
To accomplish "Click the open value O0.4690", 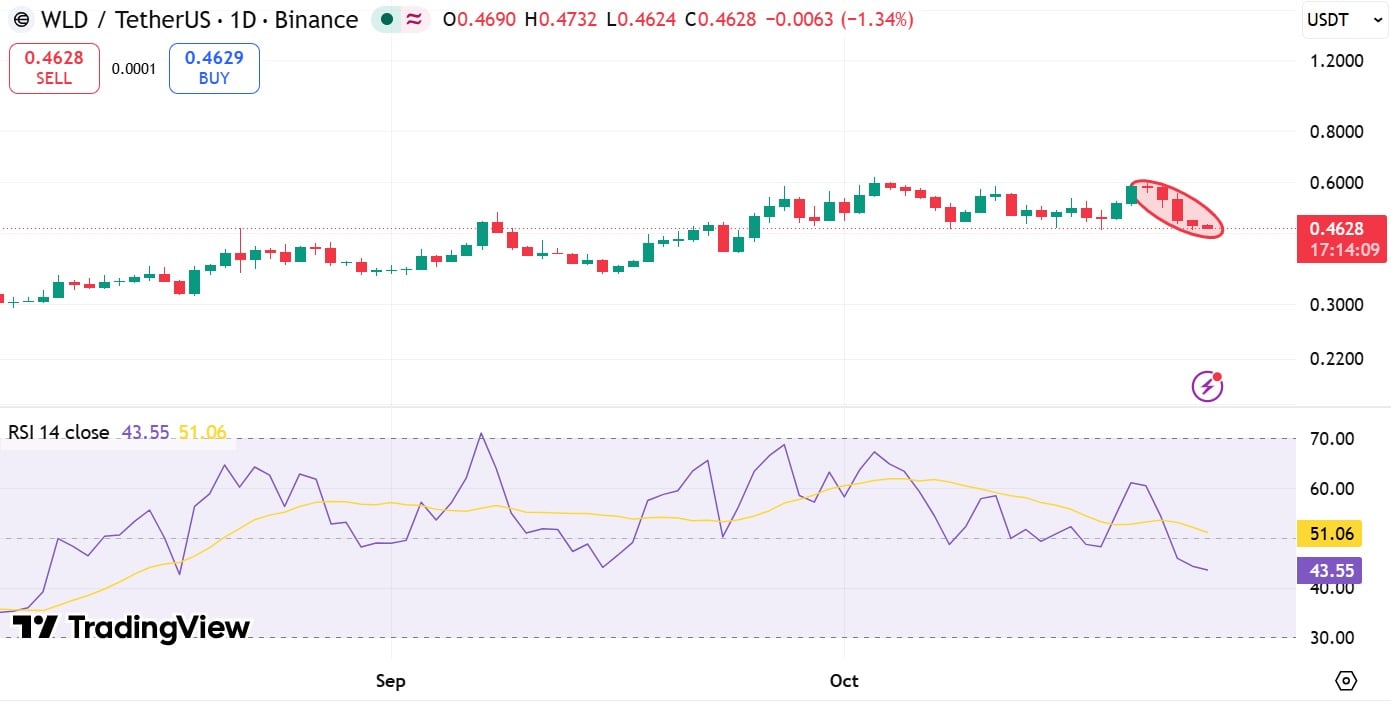I will click(478, 20).
